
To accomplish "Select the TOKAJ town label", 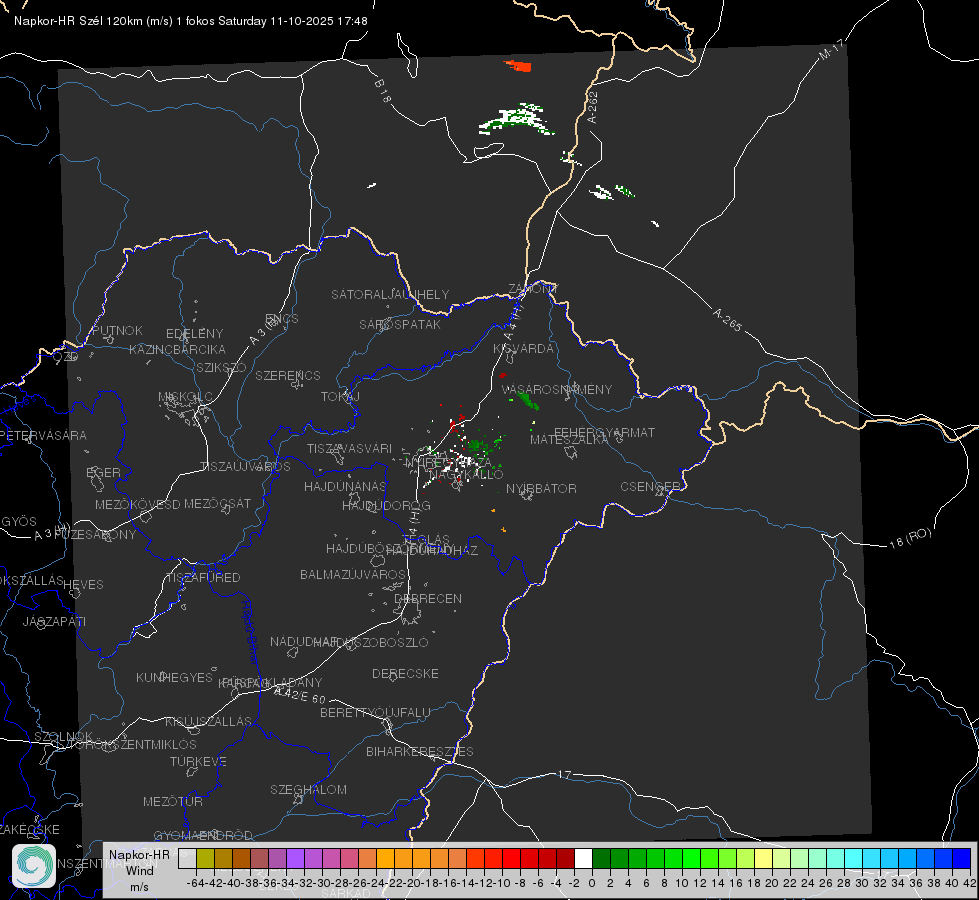I will click(340, 397).
